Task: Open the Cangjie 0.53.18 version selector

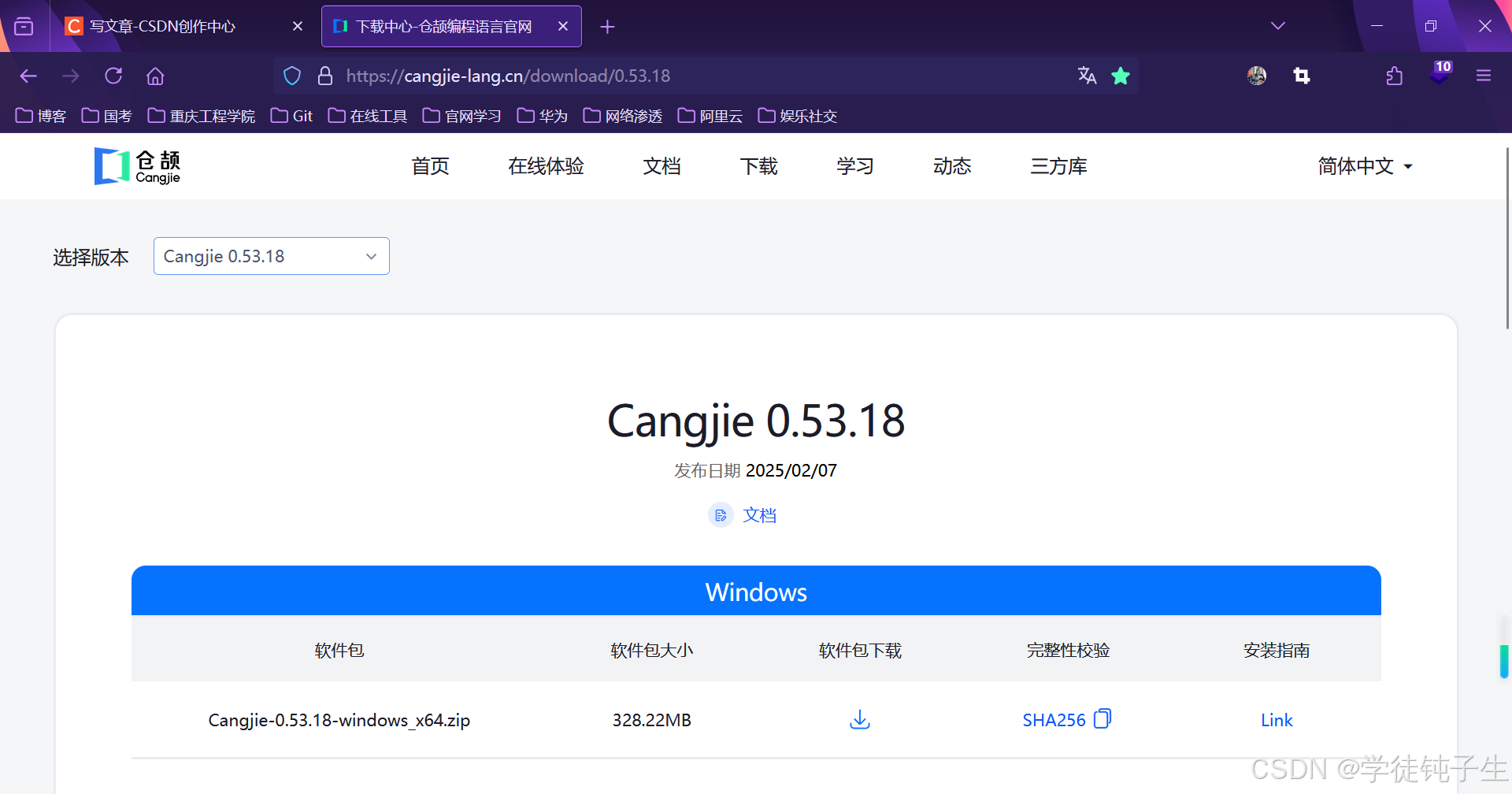Action: point(272,256)
